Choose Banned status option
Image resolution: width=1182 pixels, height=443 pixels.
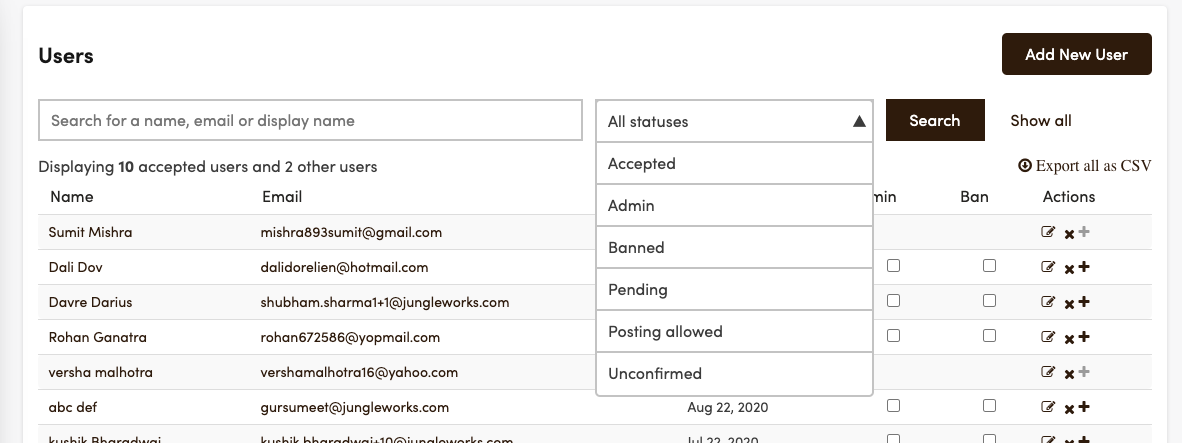734,248
